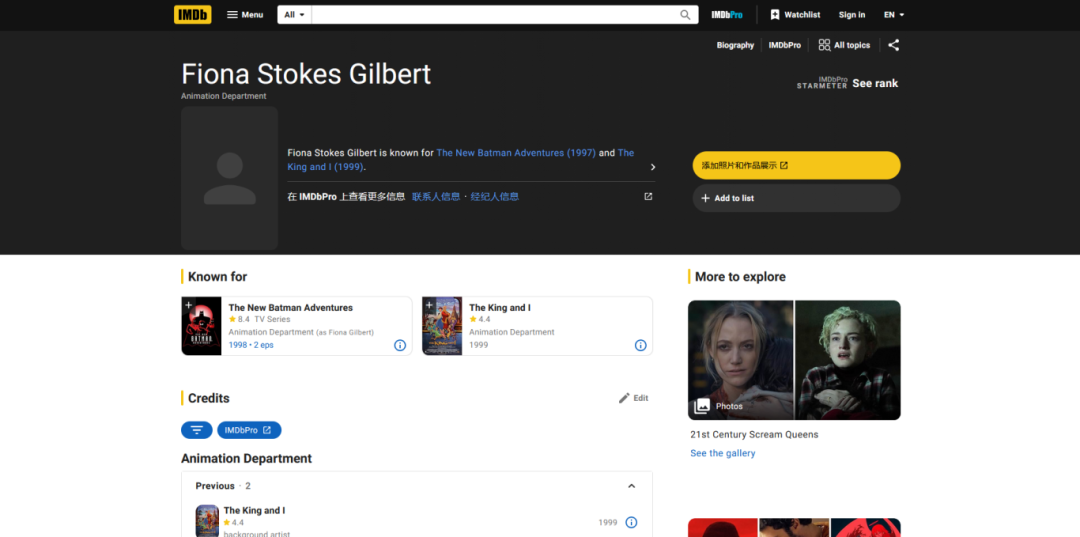The image size is (1080, 537).
Task: Open The King and I in Animation Department credits
Action: (254, 511)
